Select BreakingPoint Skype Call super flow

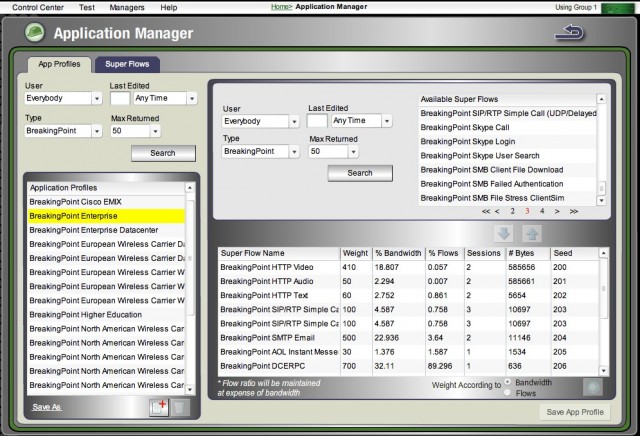(x=507, y=127)
